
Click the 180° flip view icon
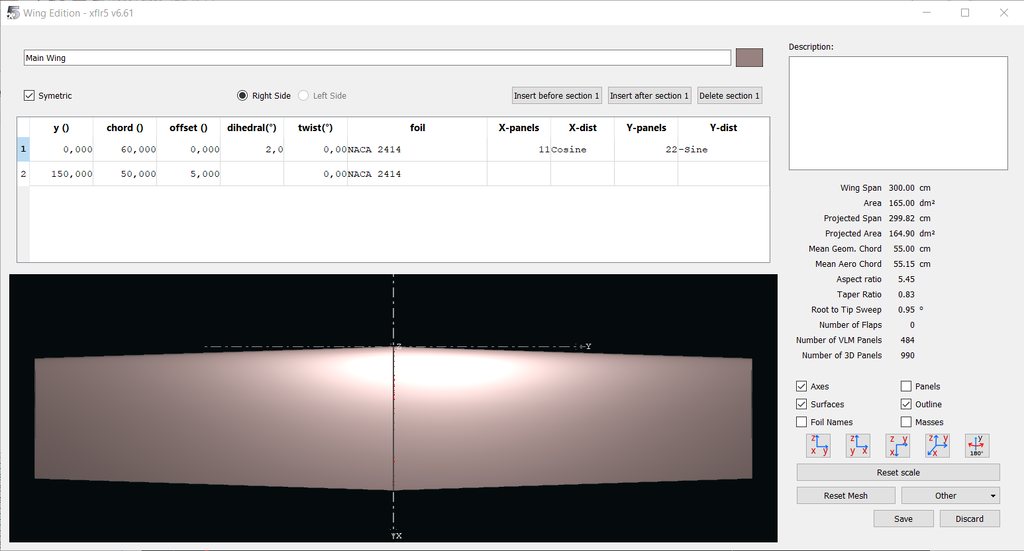(x=977, y=446)
